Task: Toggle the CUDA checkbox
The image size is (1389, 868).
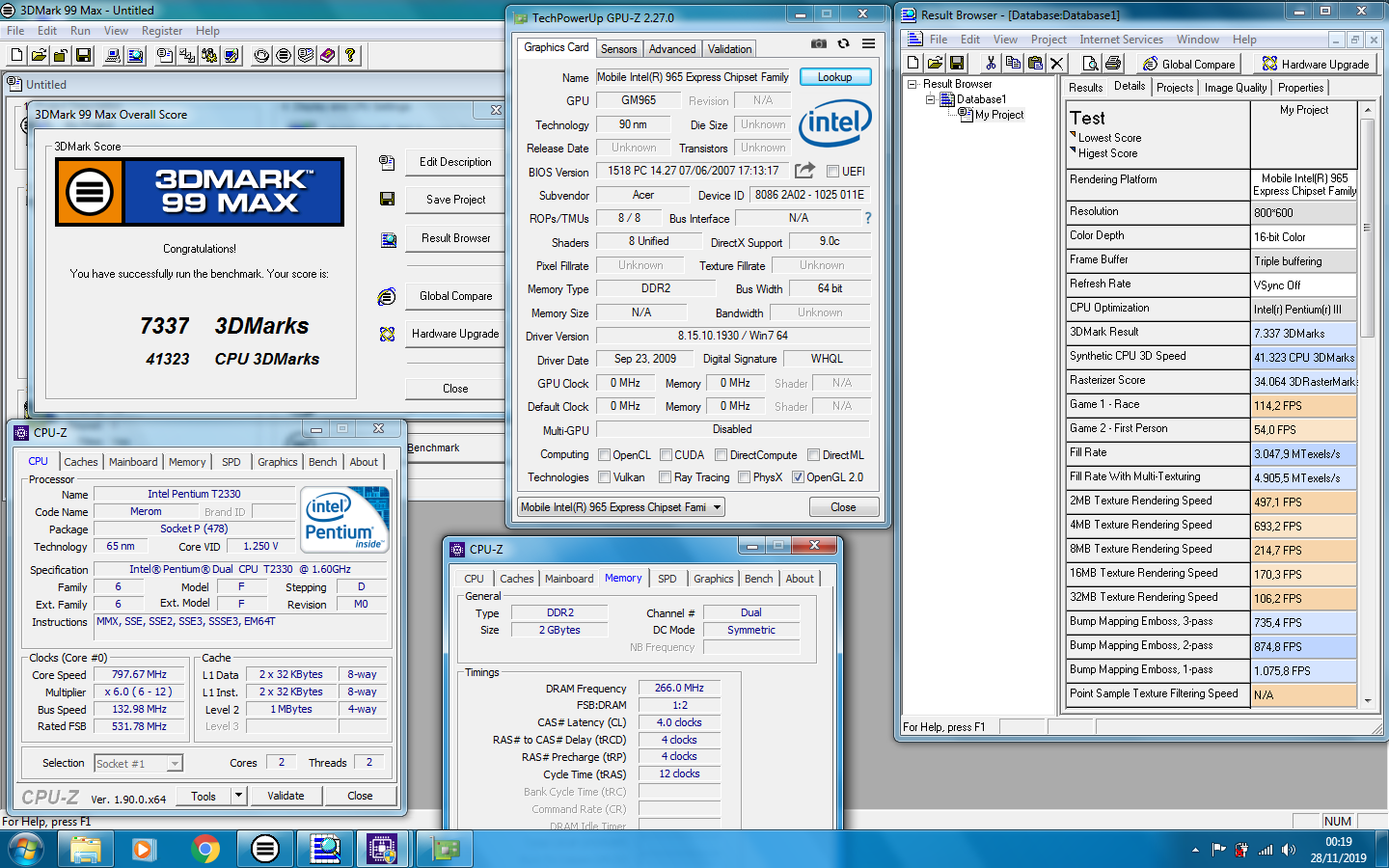Action: click(666, 455)
